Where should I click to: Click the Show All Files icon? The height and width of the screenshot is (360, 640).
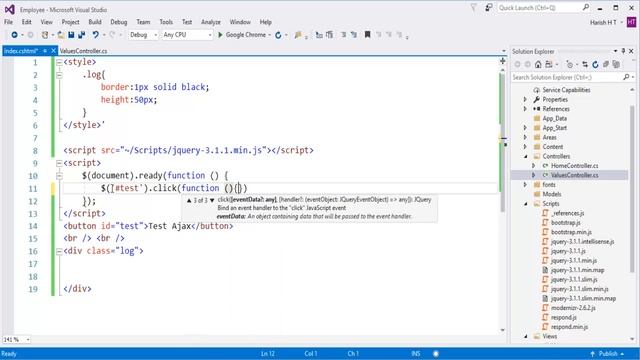pyautogui.click(x=616, y=64)
